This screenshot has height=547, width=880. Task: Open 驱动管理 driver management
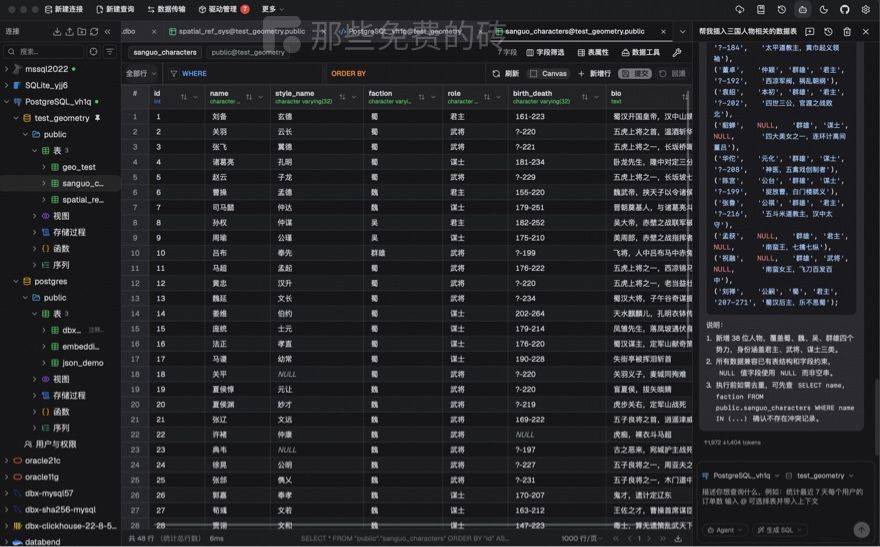pos(223,9)
